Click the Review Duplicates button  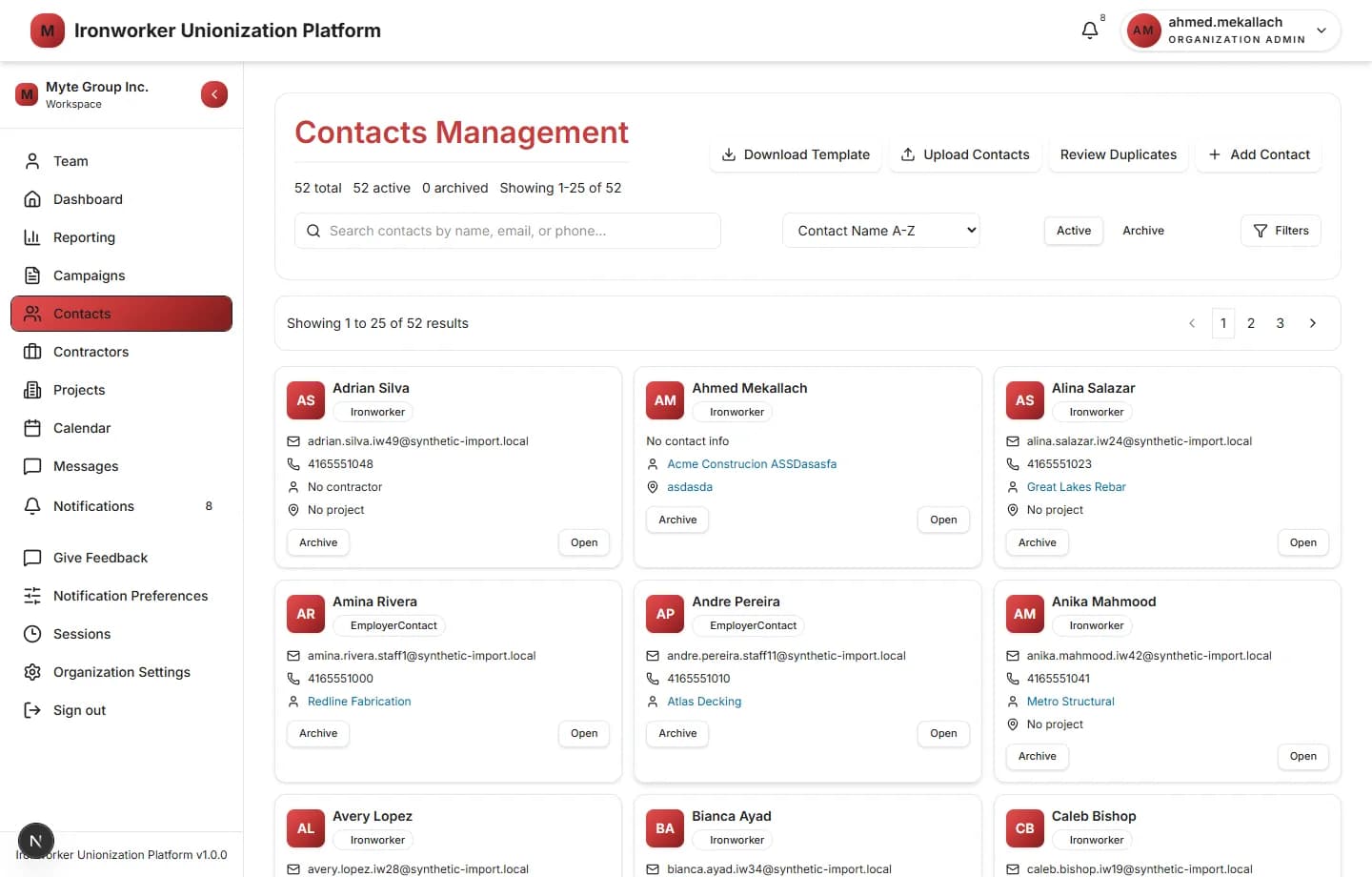click(x=1119, y=154)
